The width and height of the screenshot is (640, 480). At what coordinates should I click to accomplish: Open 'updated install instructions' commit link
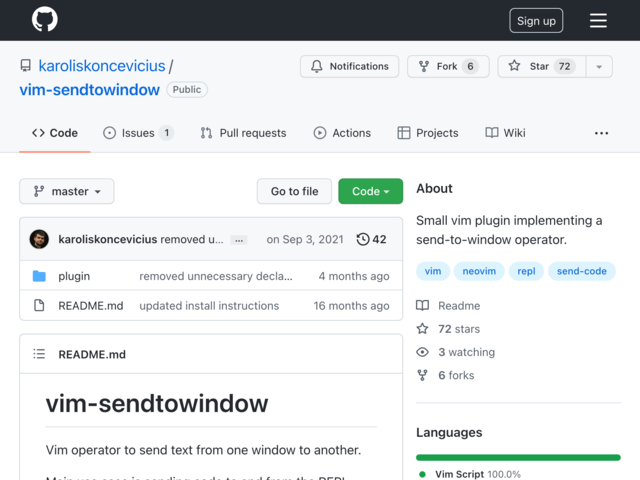point(209,306)
